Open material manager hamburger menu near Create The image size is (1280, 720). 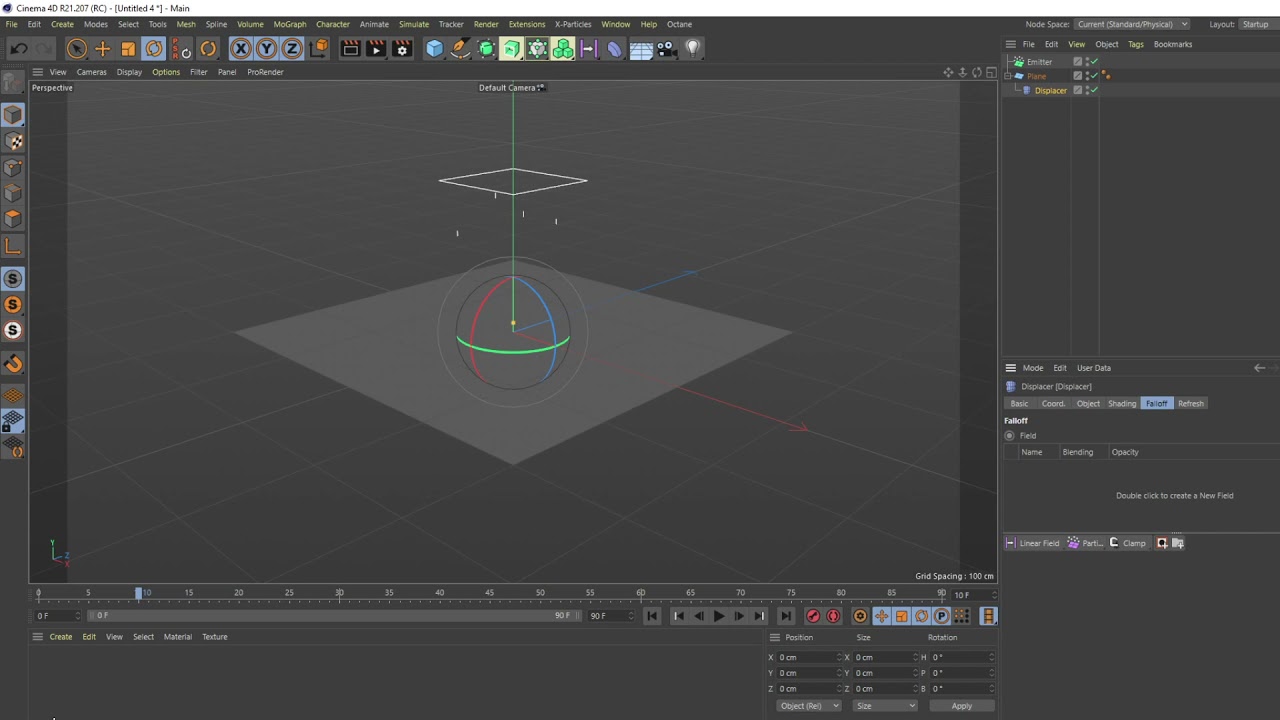point(38,637)
